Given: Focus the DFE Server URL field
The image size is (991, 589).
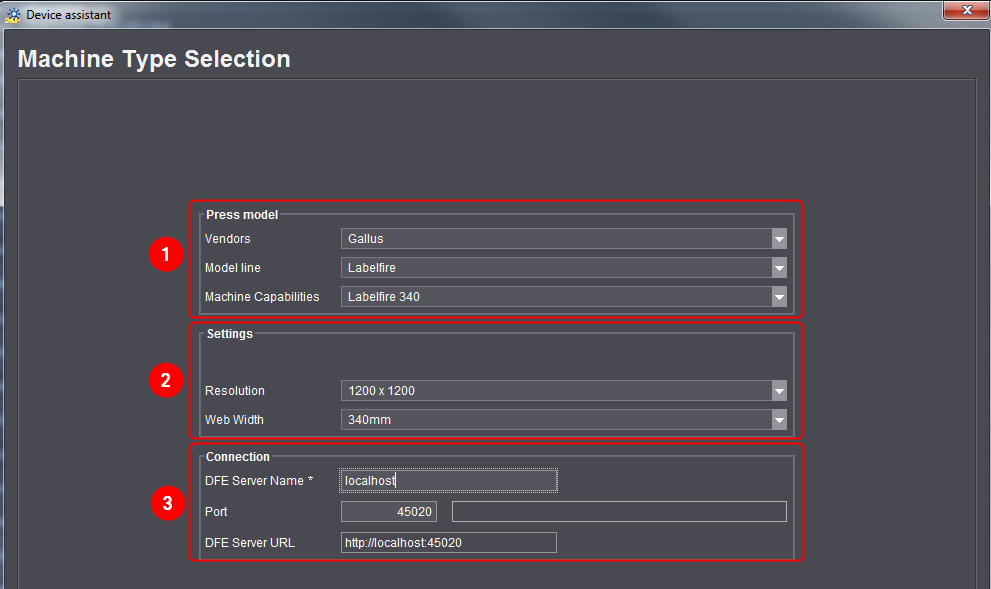Looking at the screenshot, I should tap(448, 542).
